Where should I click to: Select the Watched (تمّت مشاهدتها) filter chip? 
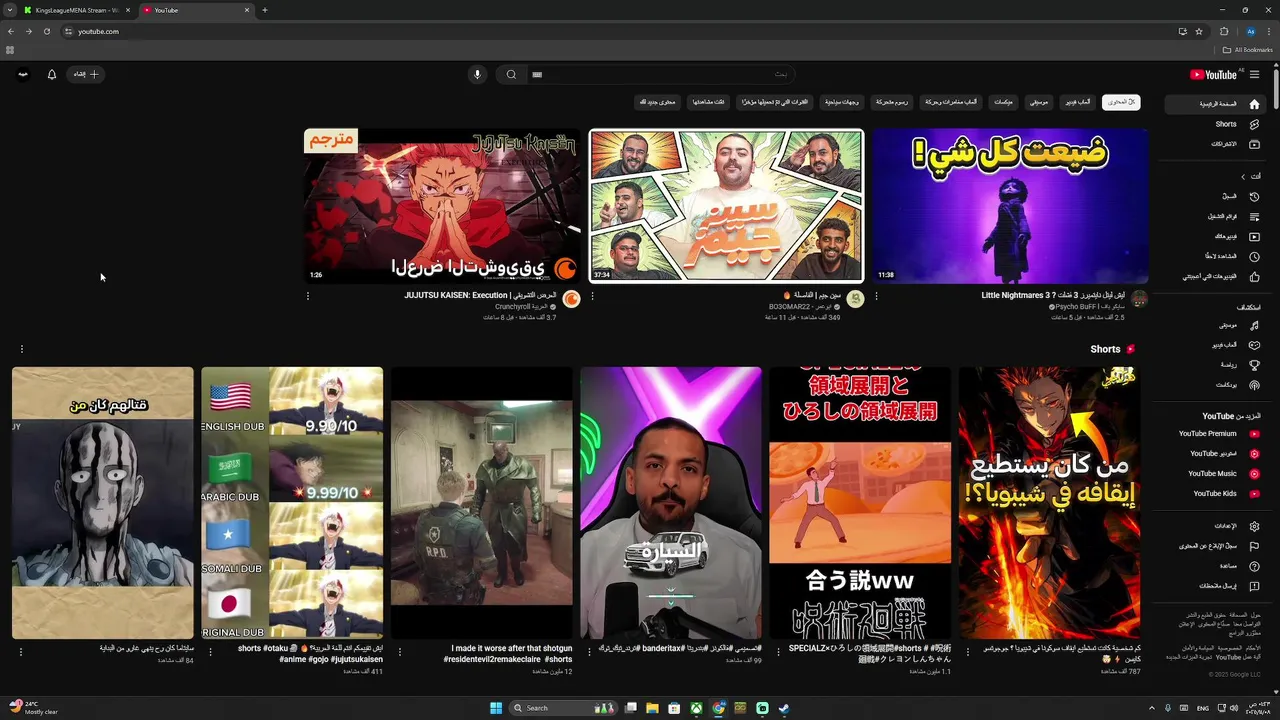coord(708,102)
